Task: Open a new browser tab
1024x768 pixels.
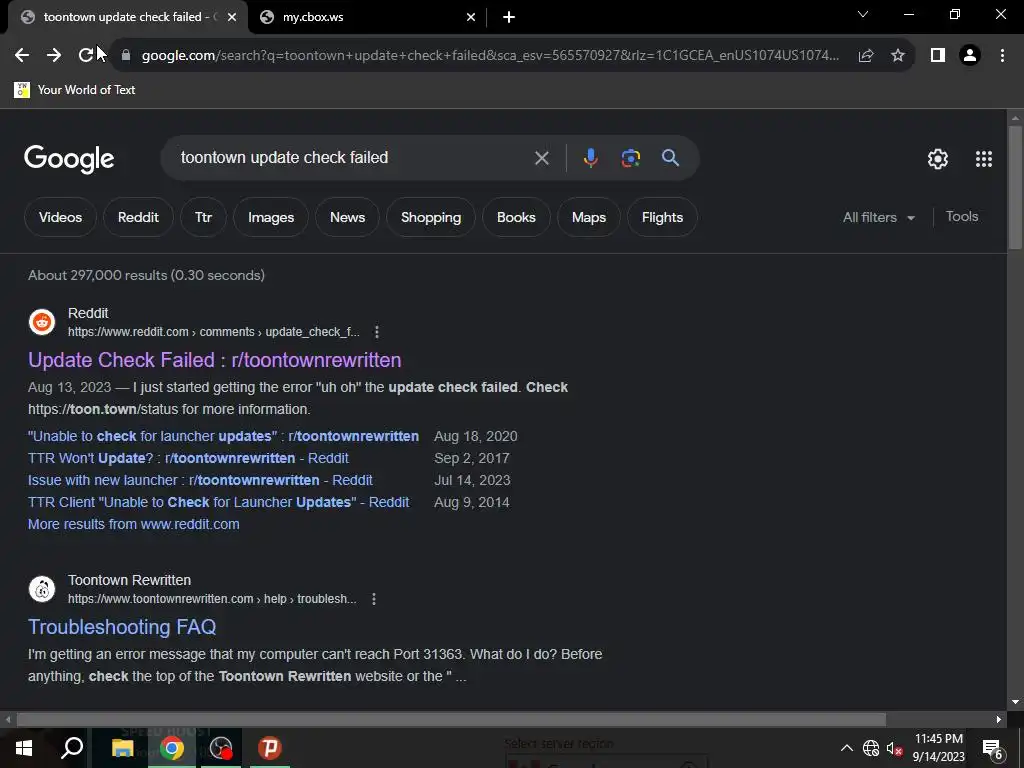Action: point(509,18)
